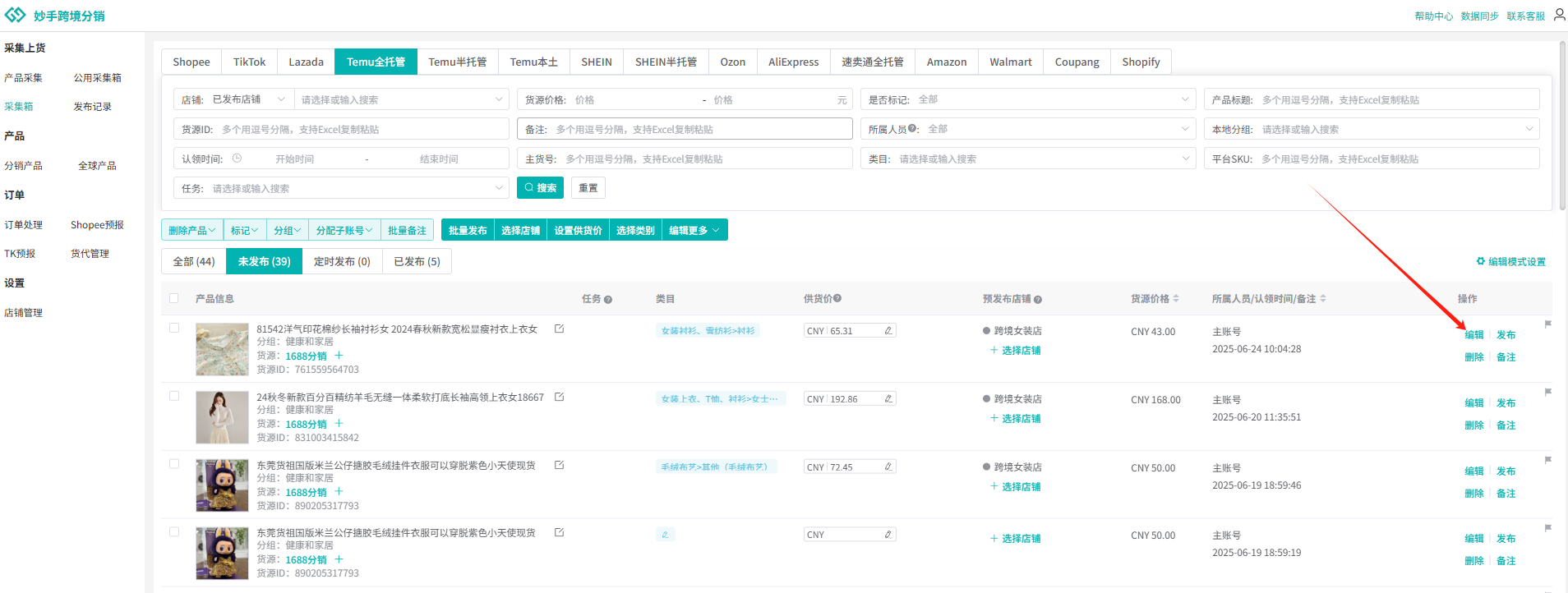Click the flag icon for the 24秋冬新款 row
The image size is (1568, 593).
[1547, 392]
